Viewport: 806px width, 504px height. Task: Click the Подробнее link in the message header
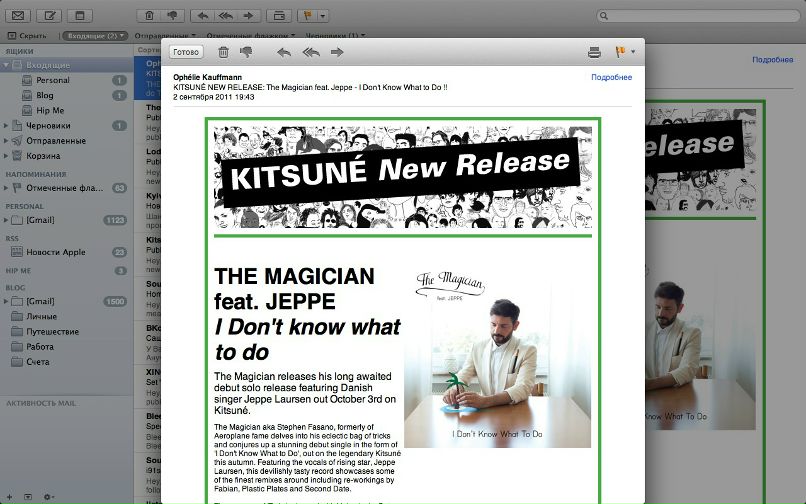point(611,77)
